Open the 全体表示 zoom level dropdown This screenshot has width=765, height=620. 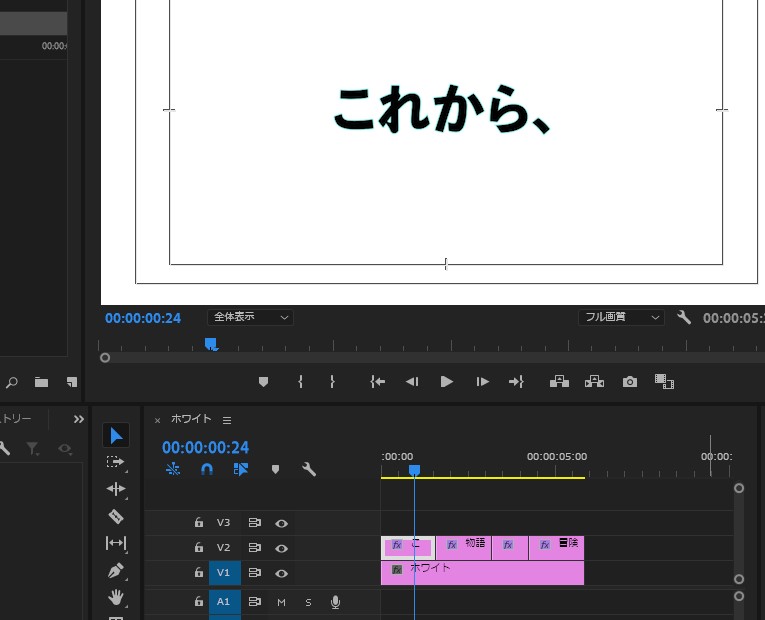(x=250, y=317)
